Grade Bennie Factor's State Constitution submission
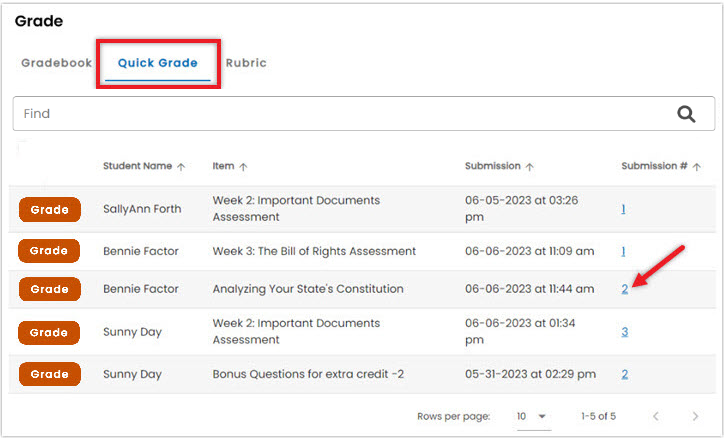The height and width of the screenshot is (438, 726). click(x=50, y=289)
